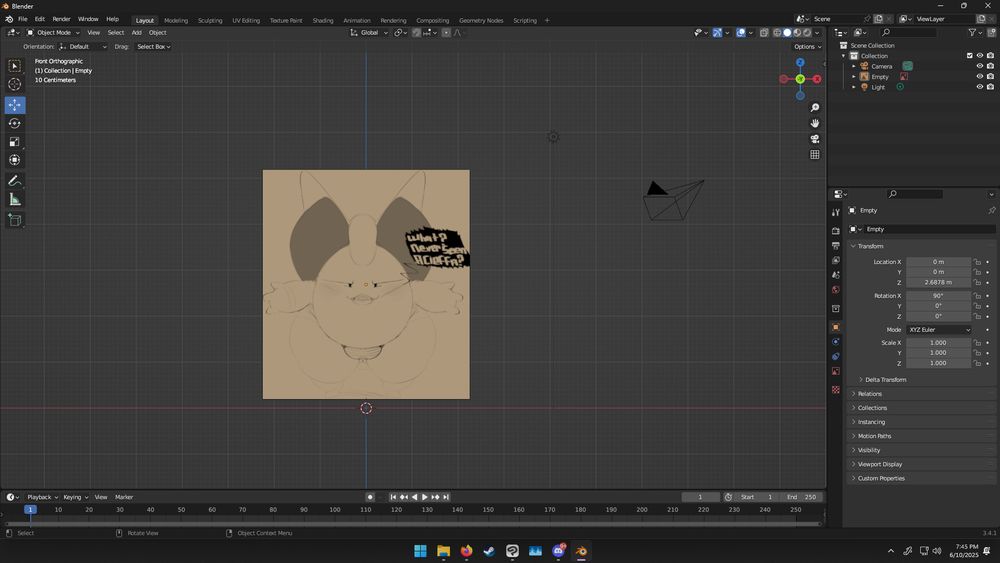
Task: Open the Render properties tab
Action: [835, 231]
